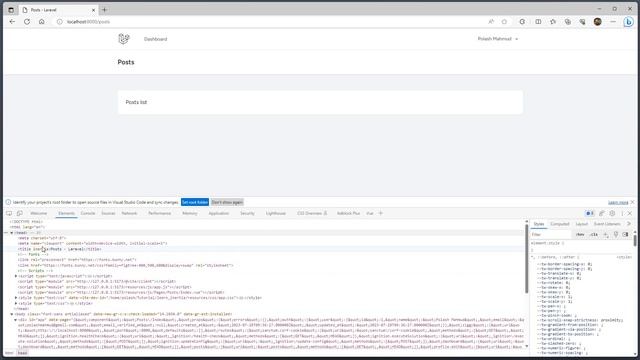Open the Lighthouse tab
Viewport: 640px width, 360px height.
[276, 213]
